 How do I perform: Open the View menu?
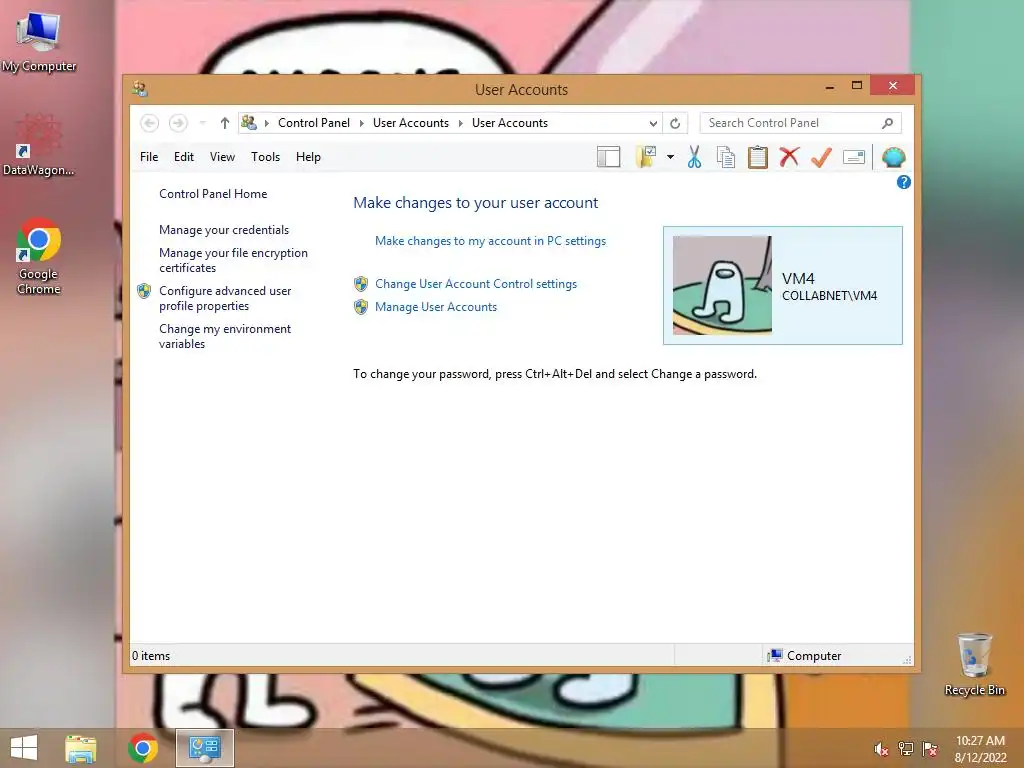[x=222, y=157]
